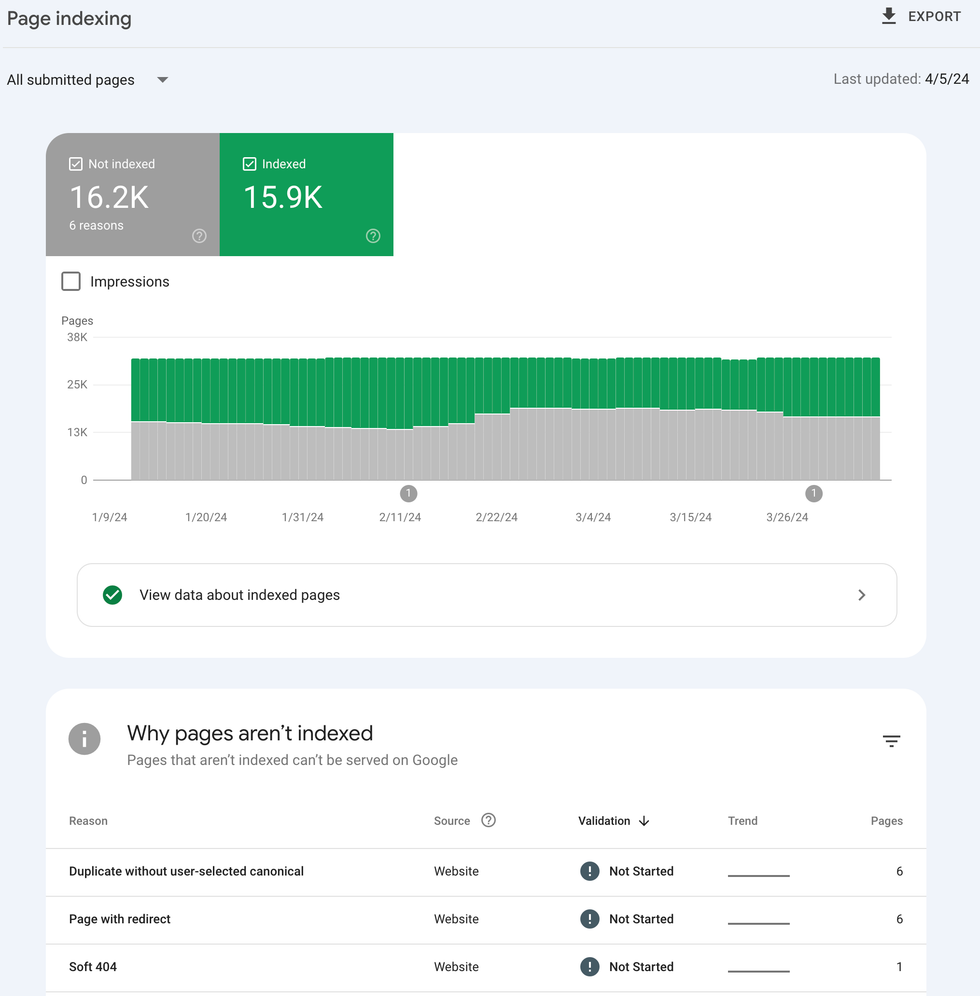This screenshot has width=980, height=996.
Task: Enable the Impressions checkbox
Action: click(x=71, y=281)
